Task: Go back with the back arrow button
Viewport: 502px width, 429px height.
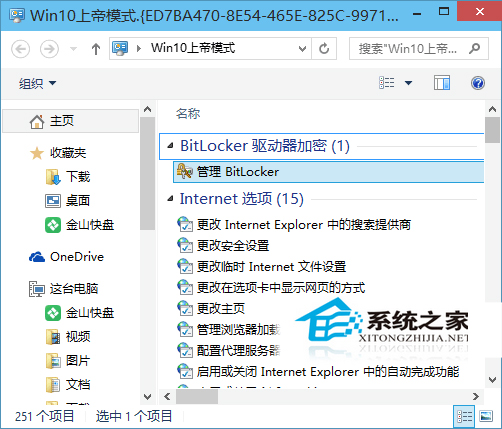Action: (21, 49)
